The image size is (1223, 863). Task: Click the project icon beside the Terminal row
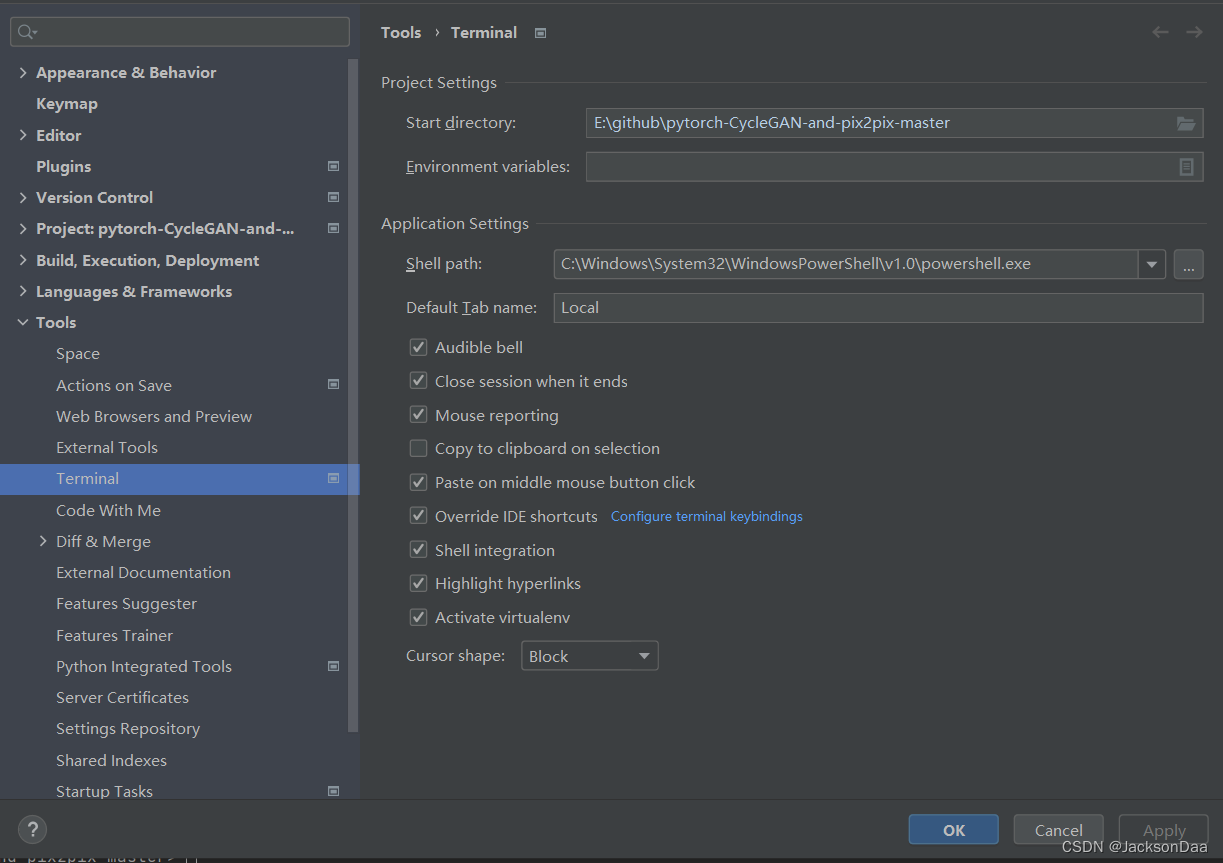[x=333, y=478]
